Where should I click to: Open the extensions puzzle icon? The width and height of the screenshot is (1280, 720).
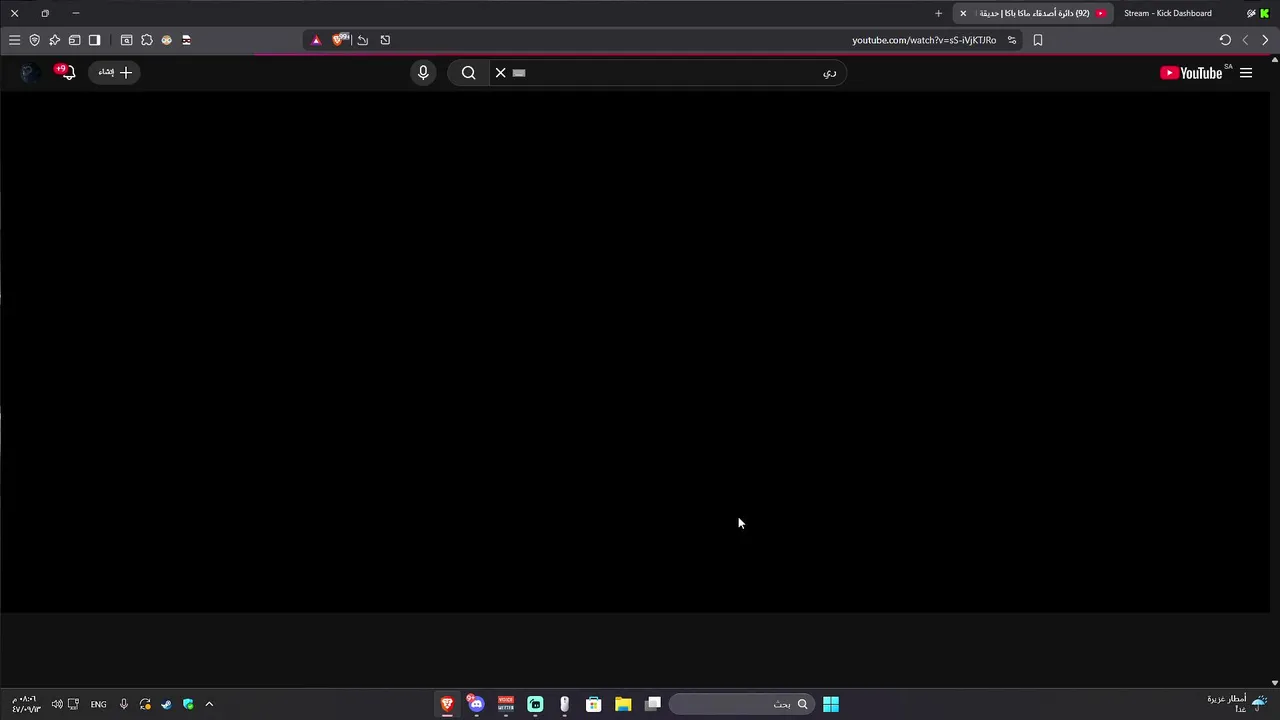click(147, 40)
